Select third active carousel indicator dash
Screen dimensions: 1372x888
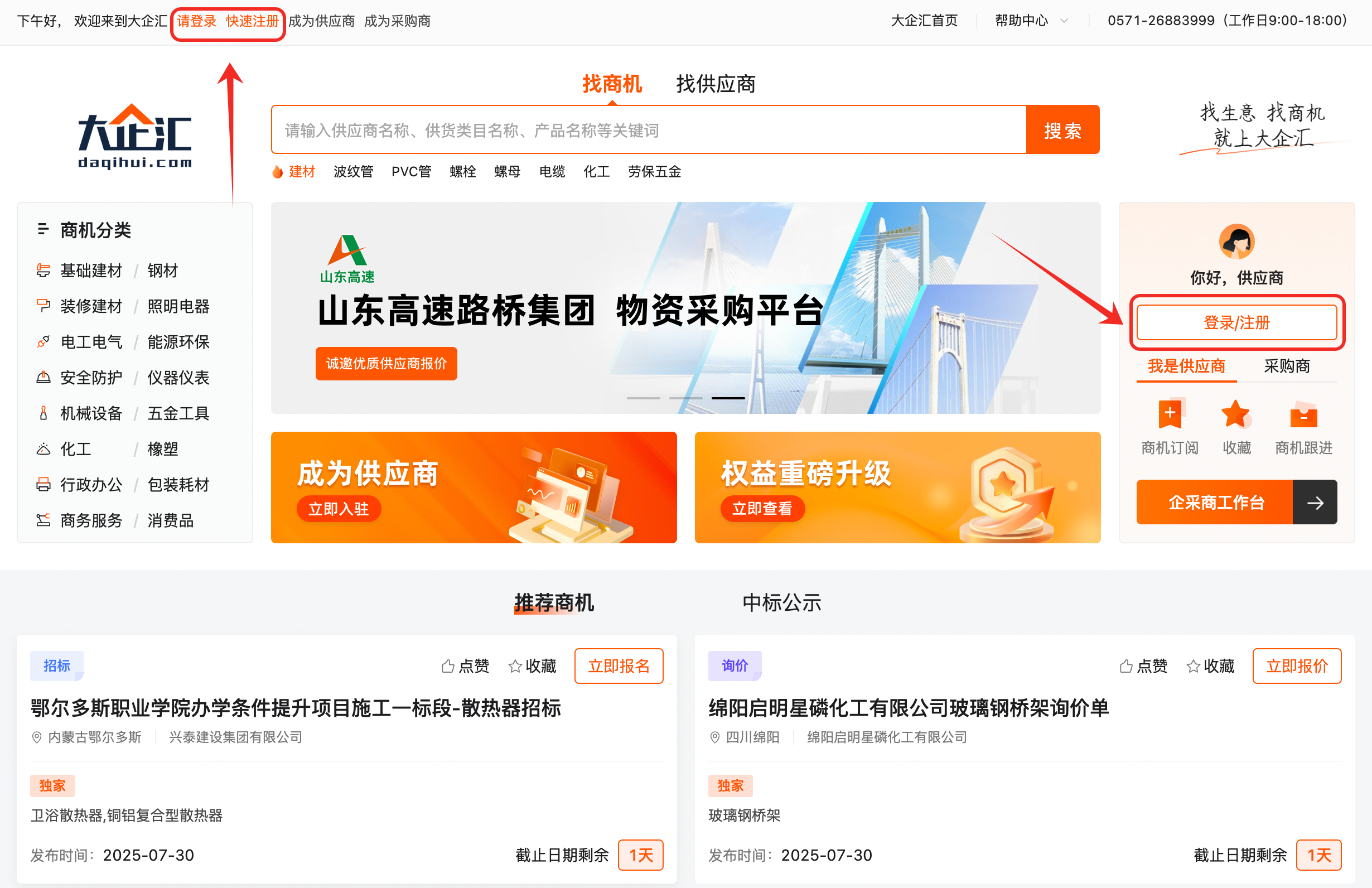click(728, 398)
